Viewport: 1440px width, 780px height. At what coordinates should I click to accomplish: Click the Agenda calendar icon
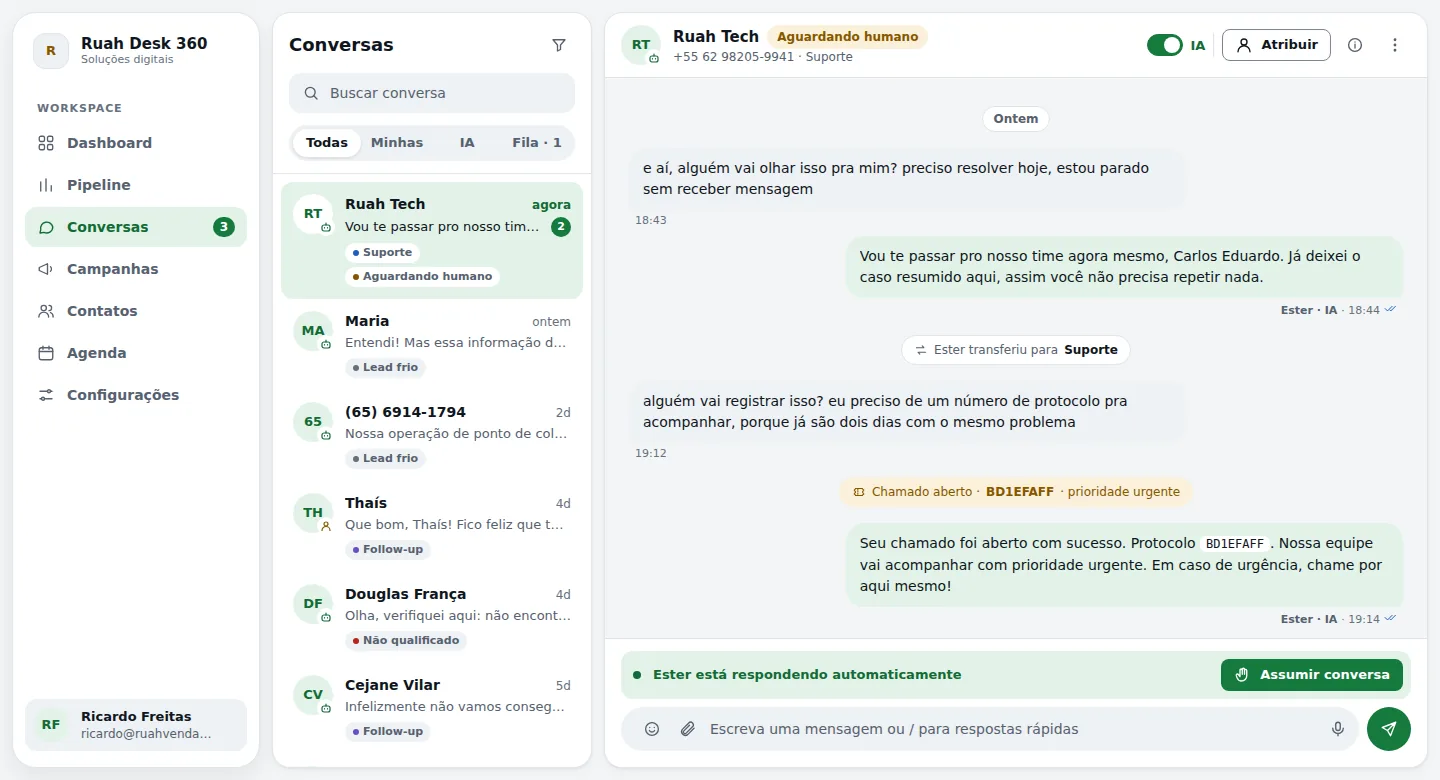46,353
